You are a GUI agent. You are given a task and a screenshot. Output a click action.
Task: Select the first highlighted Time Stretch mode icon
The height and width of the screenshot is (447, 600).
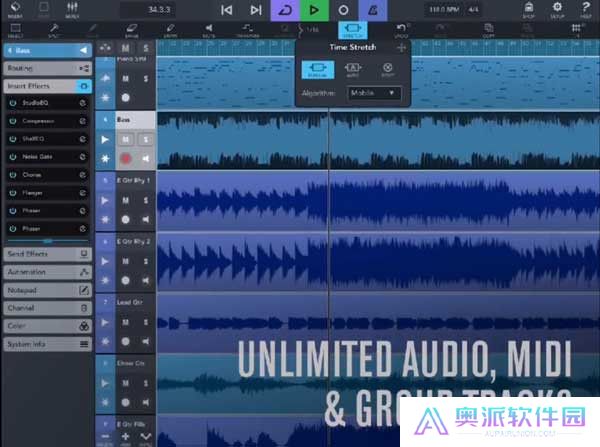click(318, 70)
